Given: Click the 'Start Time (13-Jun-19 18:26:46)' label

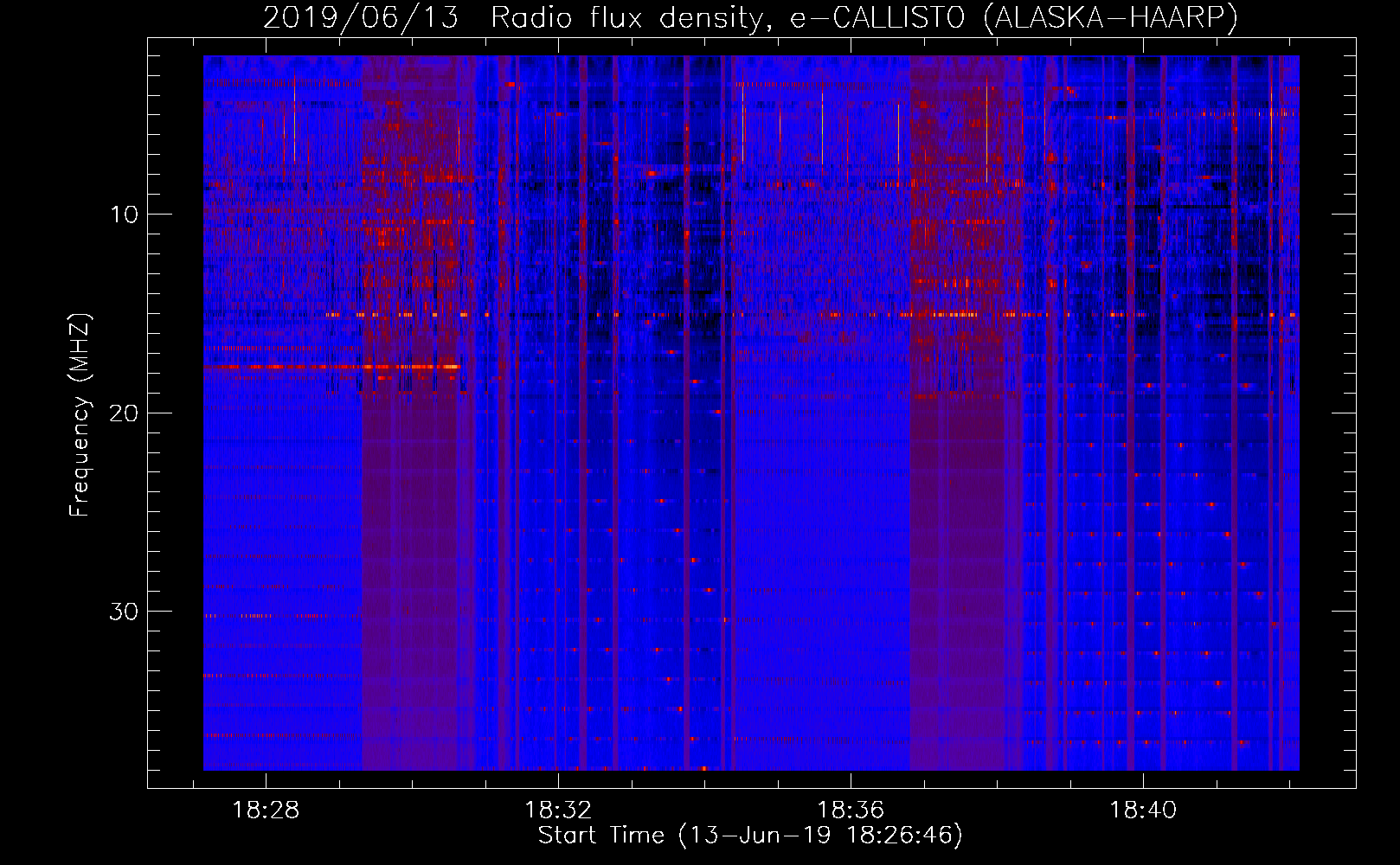Looking at the screenshot, I should click(x=750, y=836).
